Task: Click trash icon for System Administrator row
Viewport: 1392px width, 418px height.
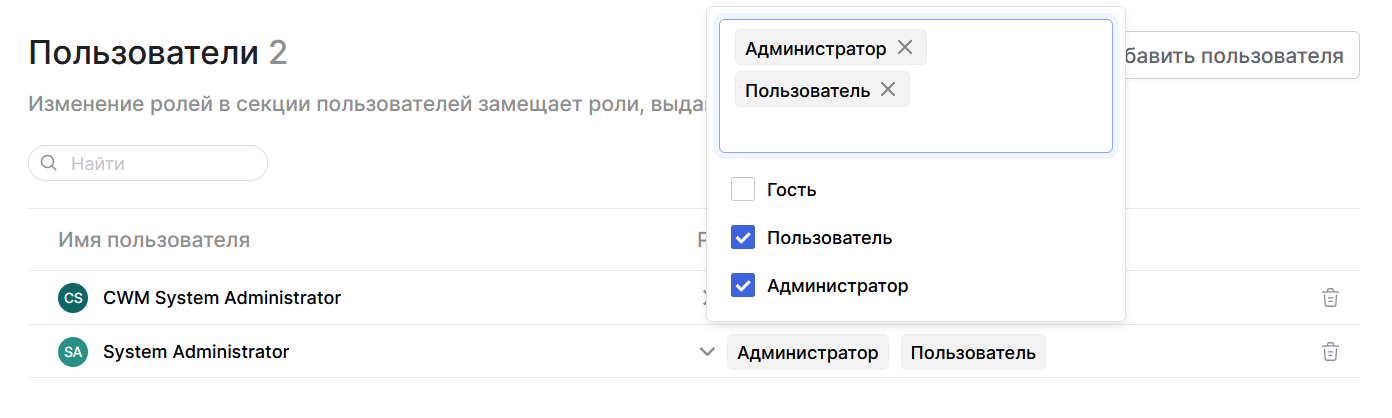Action: tap(1330, 352)
